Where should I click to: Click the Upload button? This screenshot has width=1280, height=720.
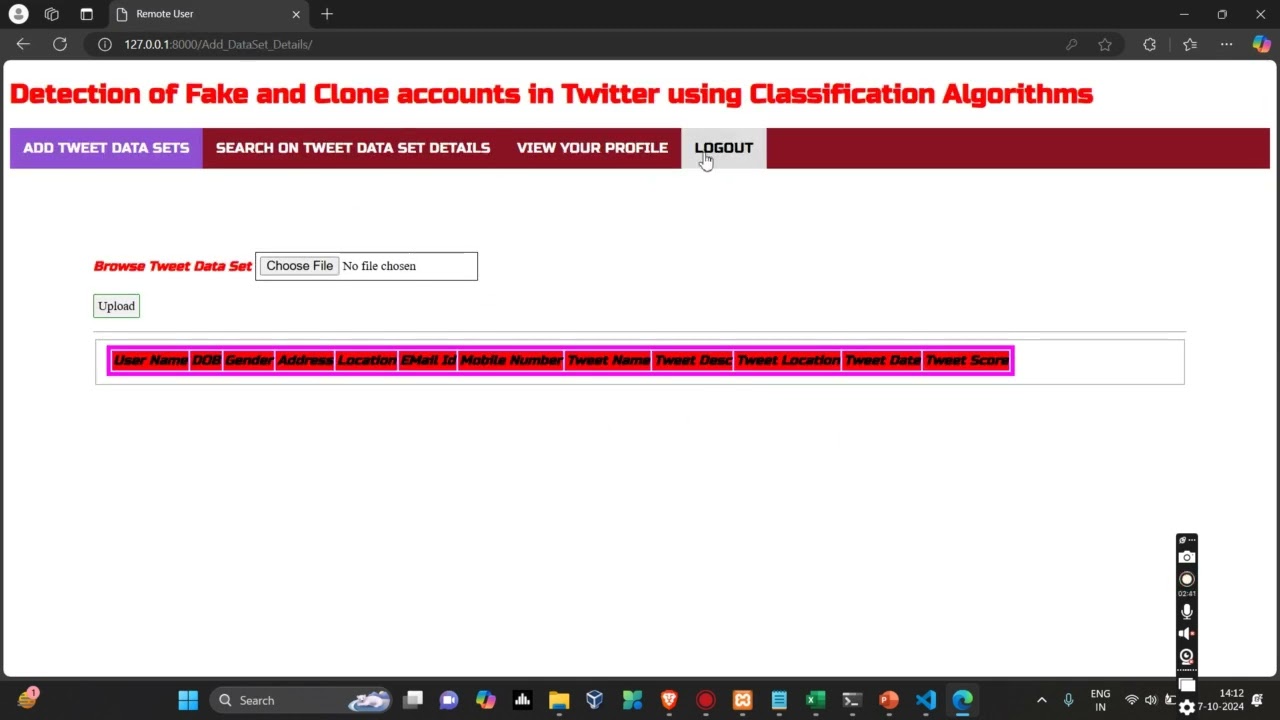[x=116, y=306]
